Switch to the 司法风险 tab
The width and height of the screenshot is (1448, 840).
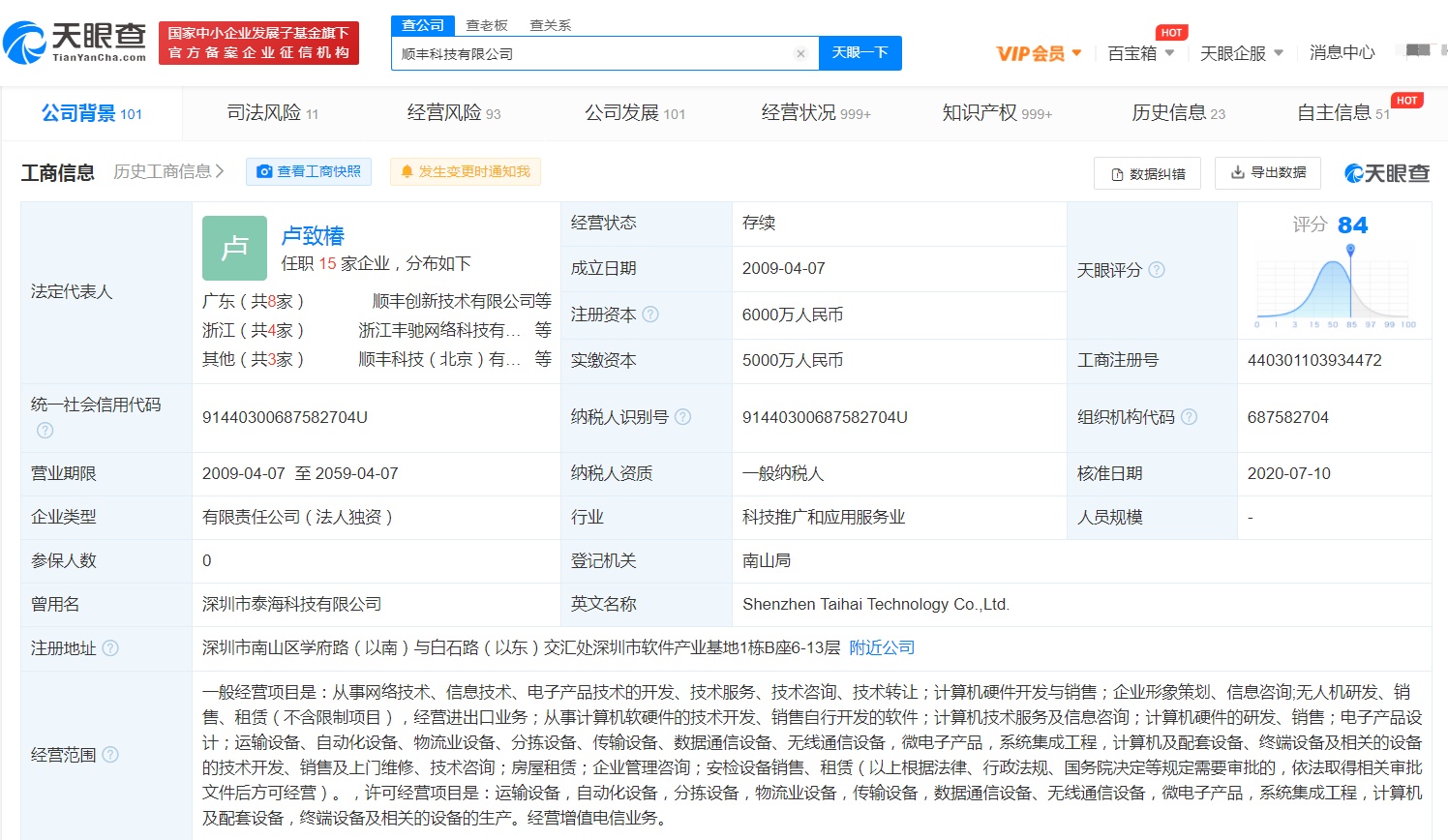pos(273,113)
